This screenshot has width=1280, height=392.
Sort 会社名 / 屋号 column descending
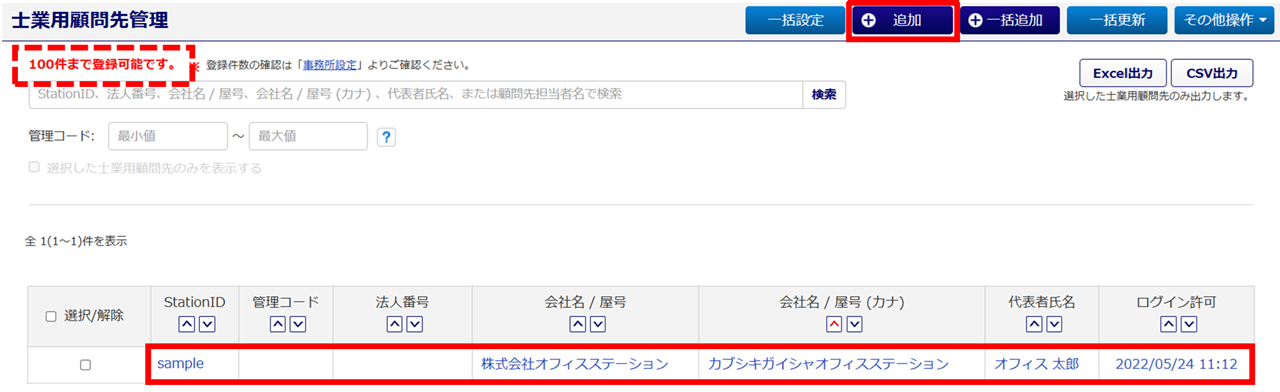click(x=598, y=324)
